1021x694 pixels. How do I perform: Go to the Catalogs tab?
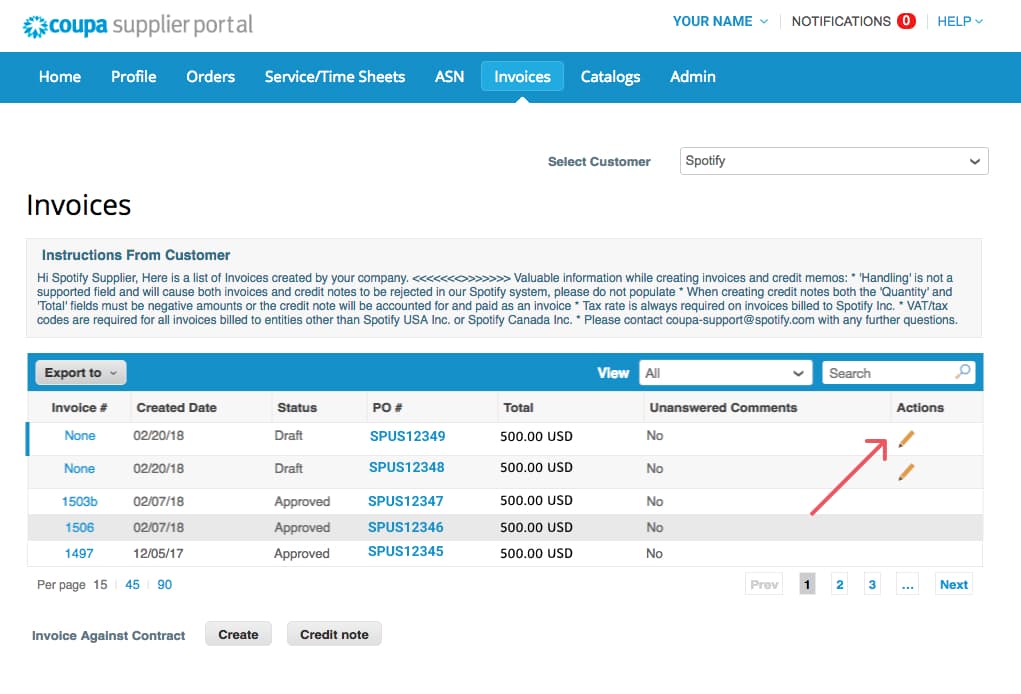coord(610,77)
